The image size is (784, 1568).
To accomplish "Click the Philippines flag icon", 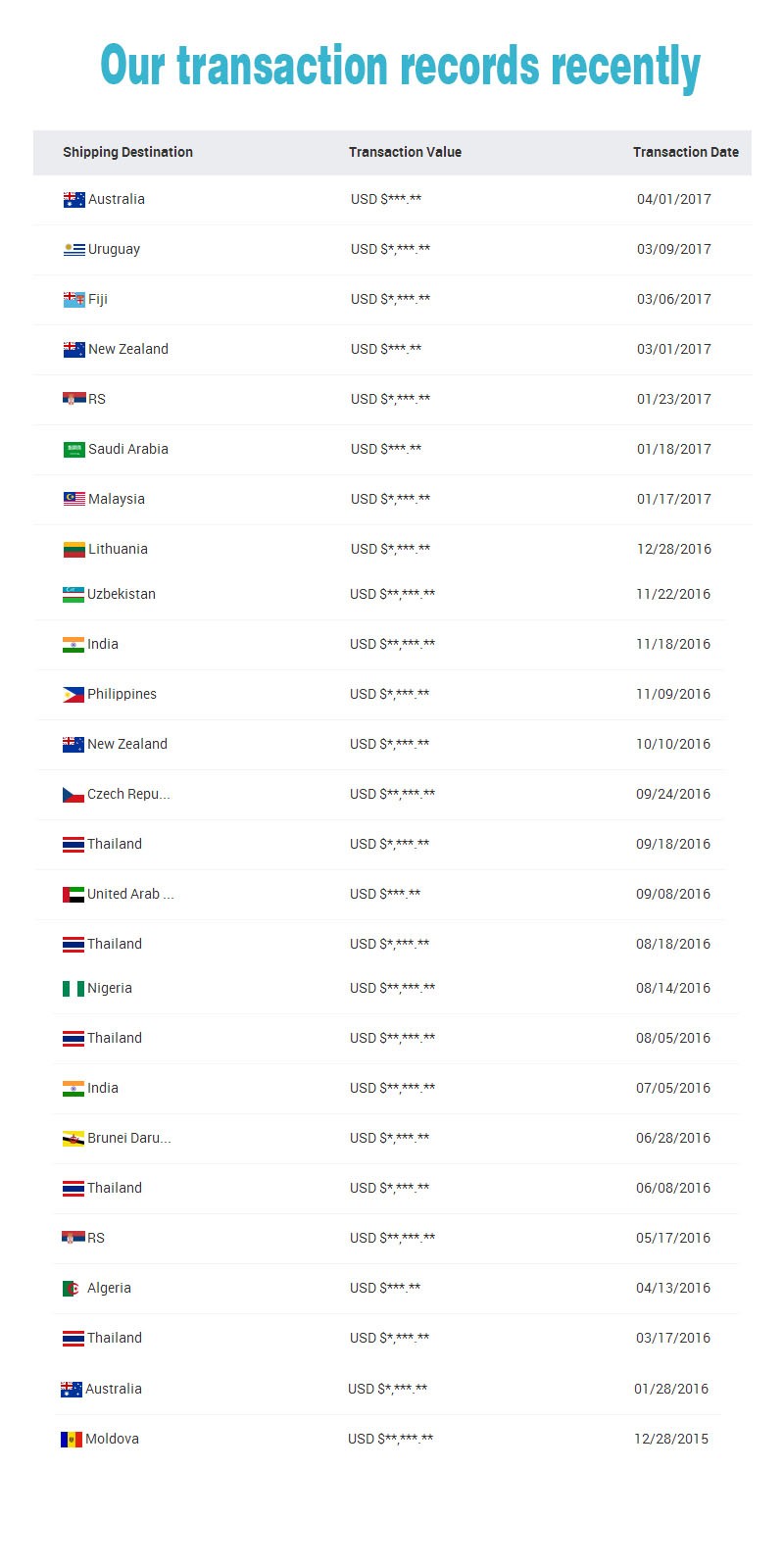I will 73,695.
